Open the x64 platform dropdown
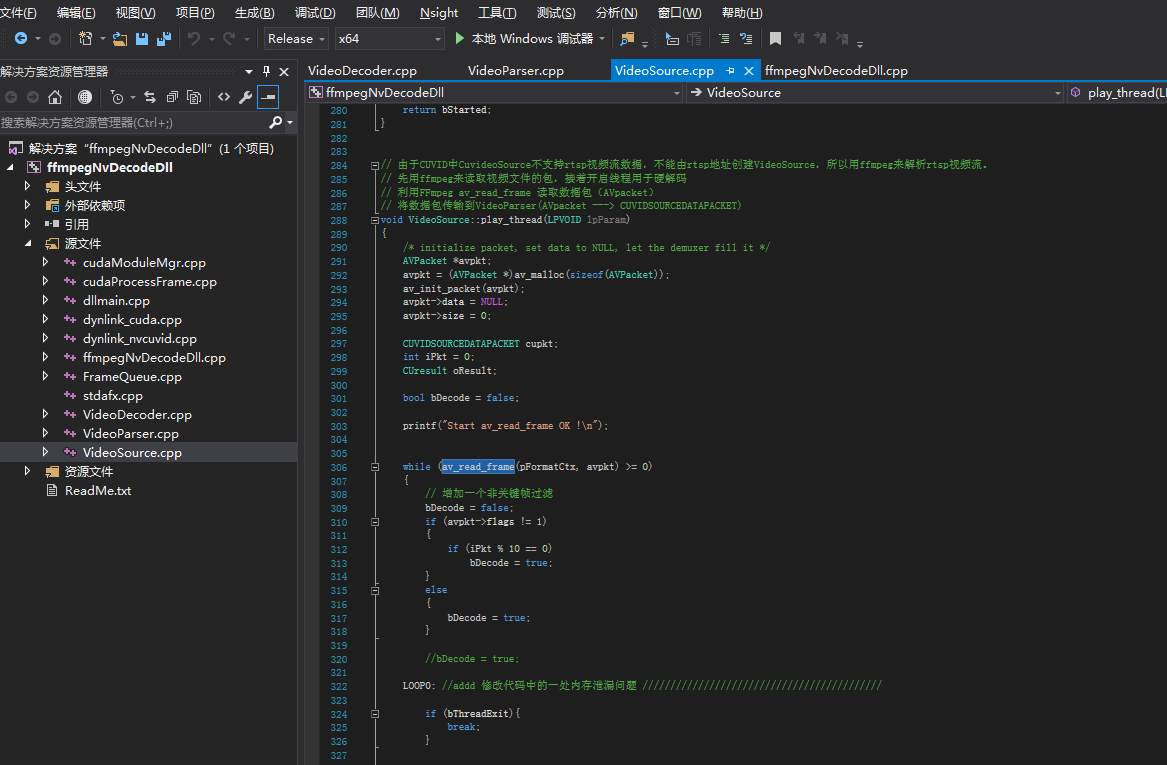The height and width of the screenshot is (765, 1167). click(x=388, y=39)
